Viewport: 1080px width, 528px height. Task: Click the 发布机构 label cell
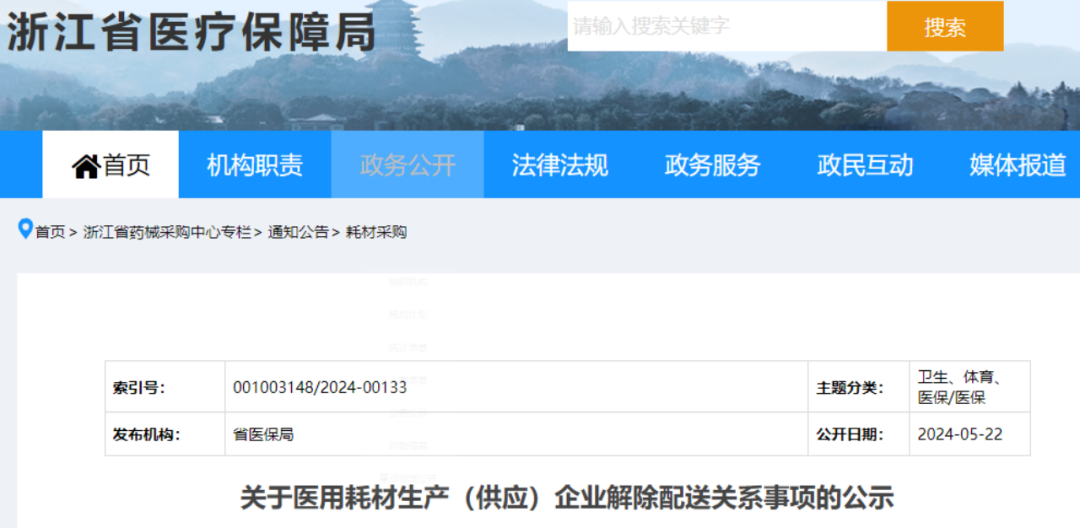(x=165, y=434)
